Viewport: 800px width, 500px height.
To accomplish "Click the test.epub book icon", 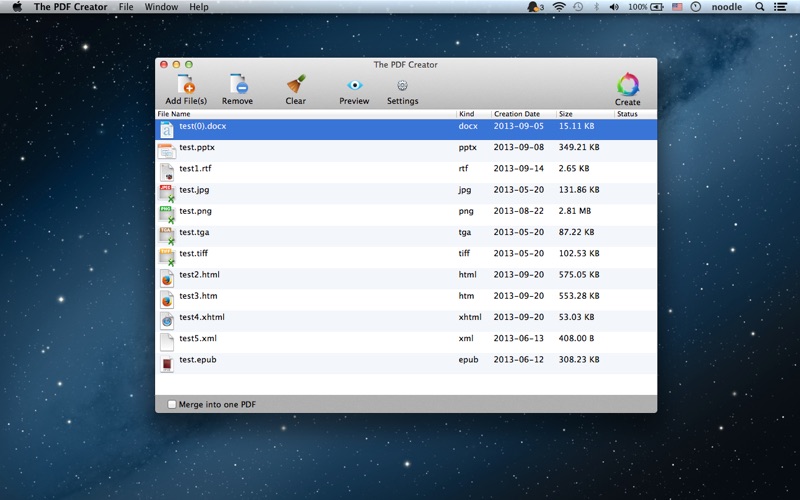I will [x=166, y=364].
